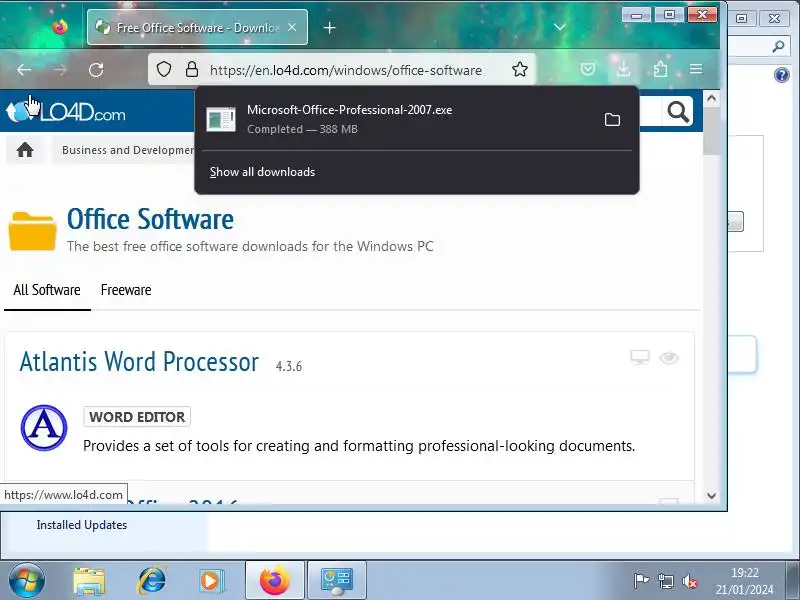Toggle the Firefox downloads panel button
The image size is (800, 600).
(x=623, y=69)
